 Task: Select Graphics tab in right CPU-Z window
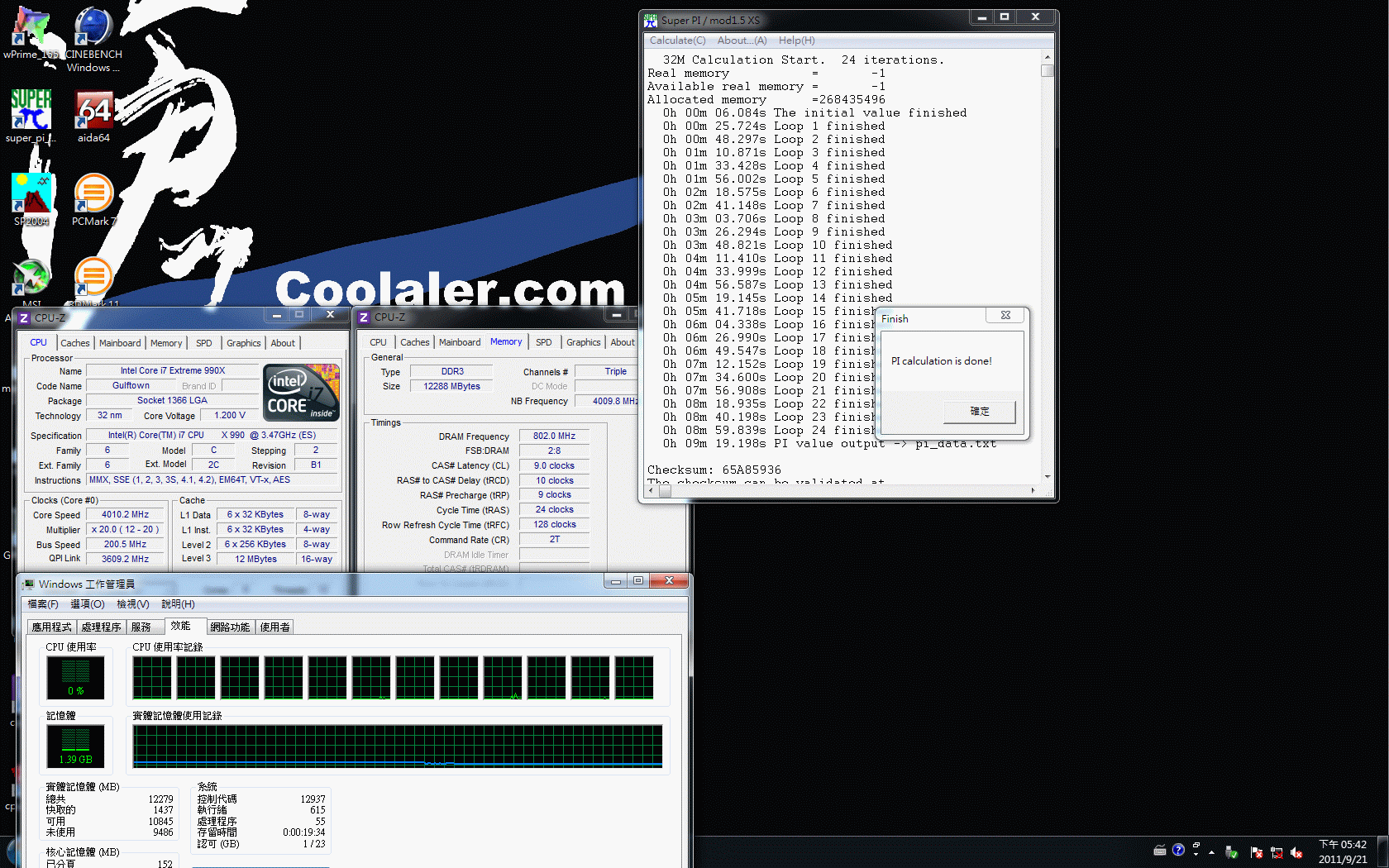584,342
